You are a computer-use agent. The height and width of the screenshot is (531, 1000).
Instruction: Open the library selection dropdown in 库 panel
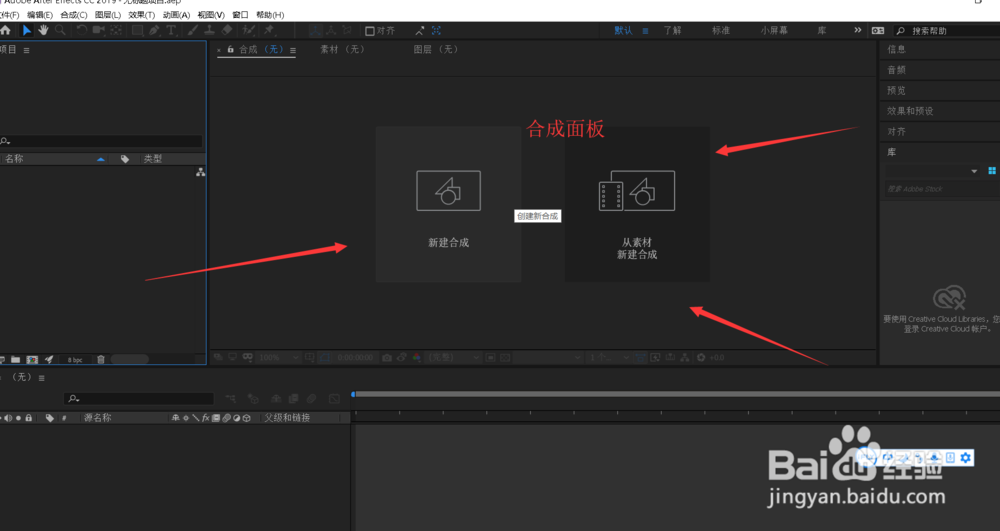(x=932, y=171)
